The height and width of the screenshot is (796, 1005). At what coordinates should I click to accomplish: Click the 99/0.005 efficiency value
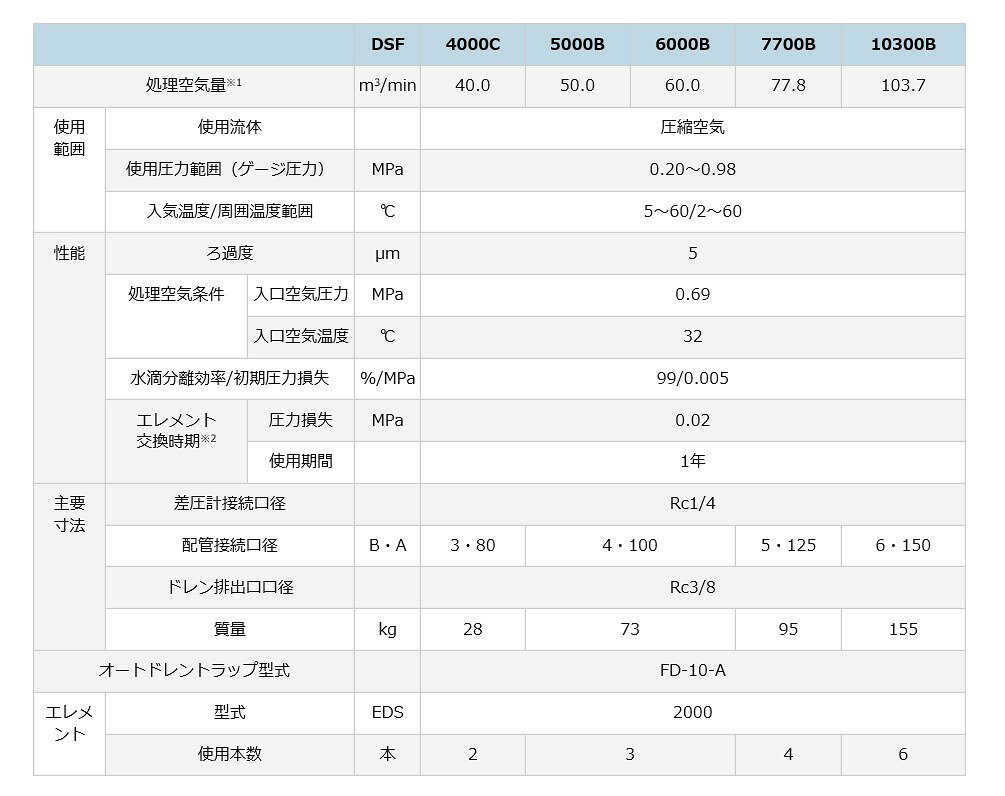pos(692,378)
